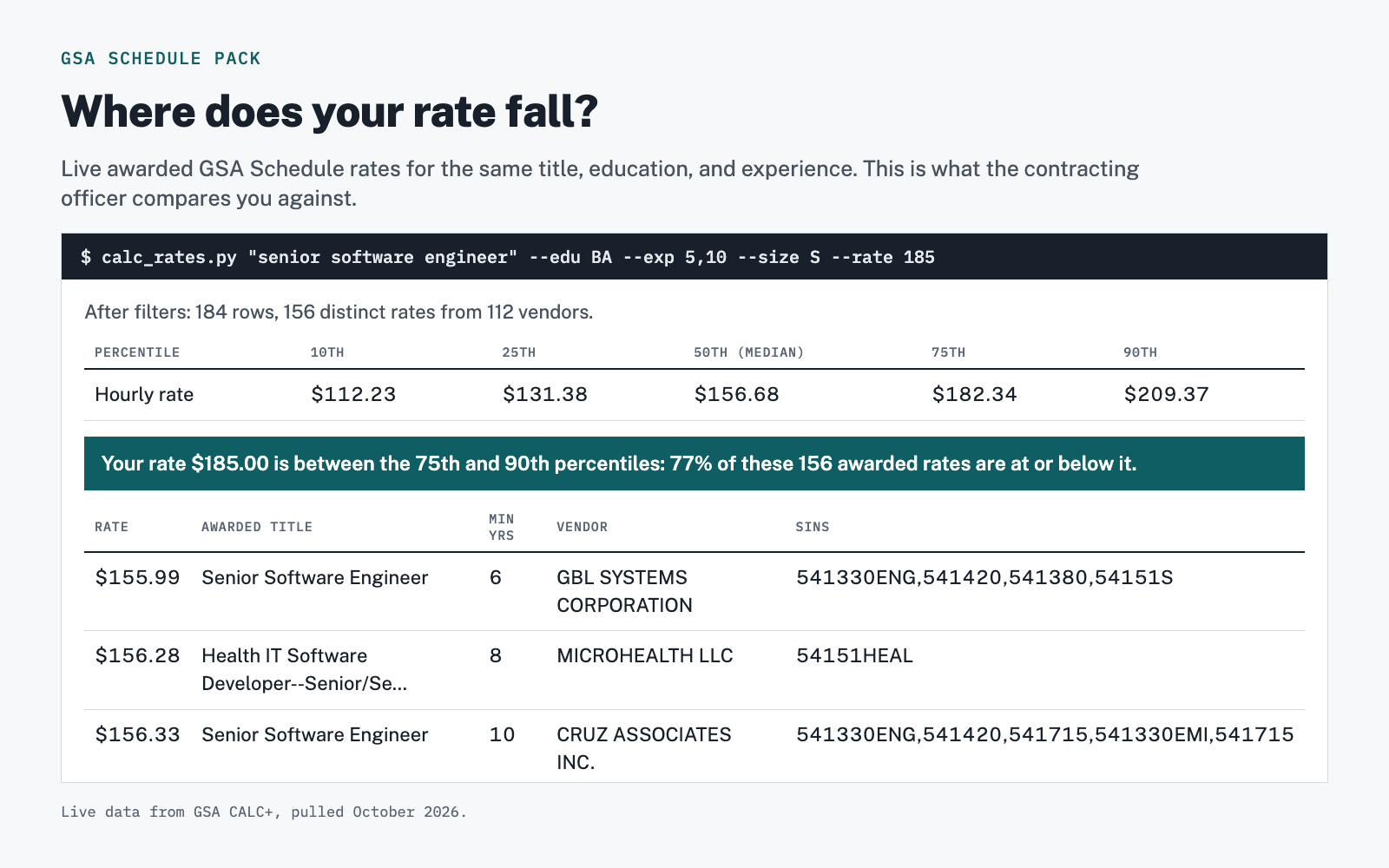Image resolution: width=1389 pixels, height=868 pixels.
Task: Select vendor 'MICROHEALTH LLC'
Action: click(645, 655)
